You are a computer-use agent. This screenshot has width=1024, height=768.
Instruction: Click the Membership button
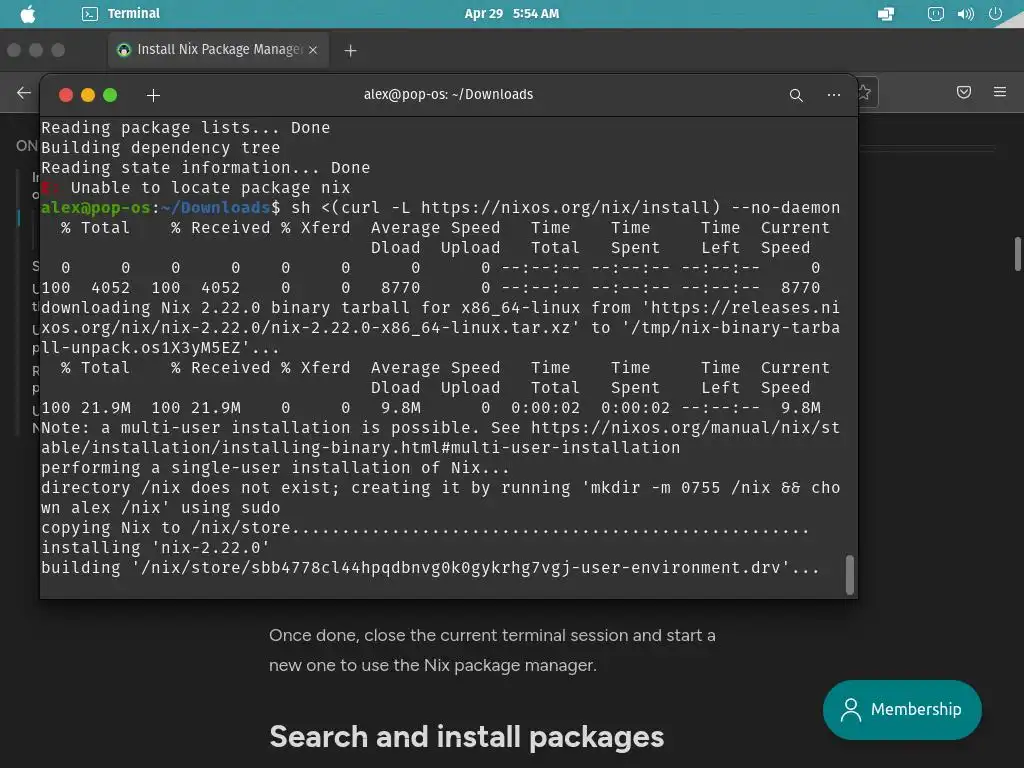902,709
